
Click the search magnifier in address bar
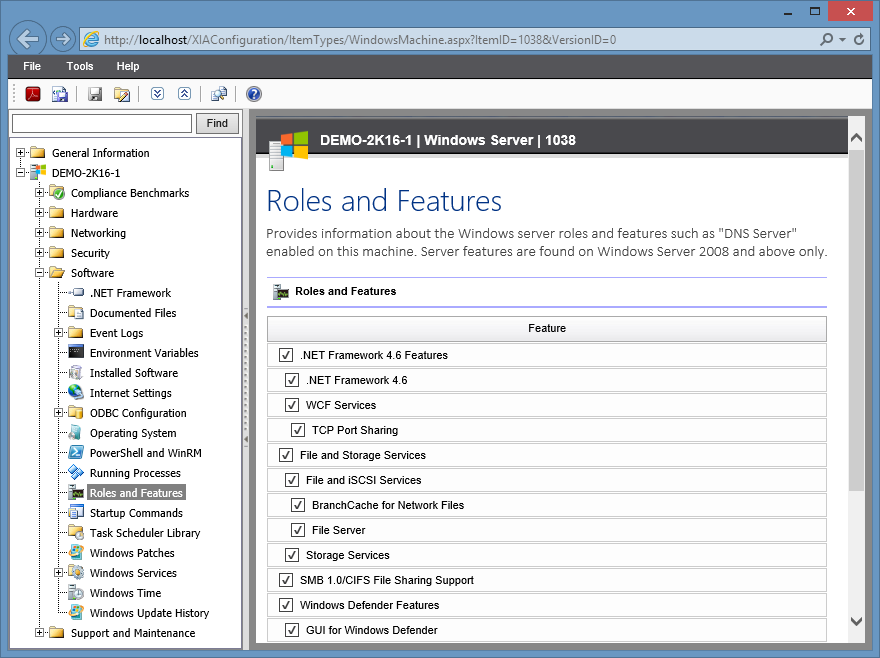tap(827, 39)
